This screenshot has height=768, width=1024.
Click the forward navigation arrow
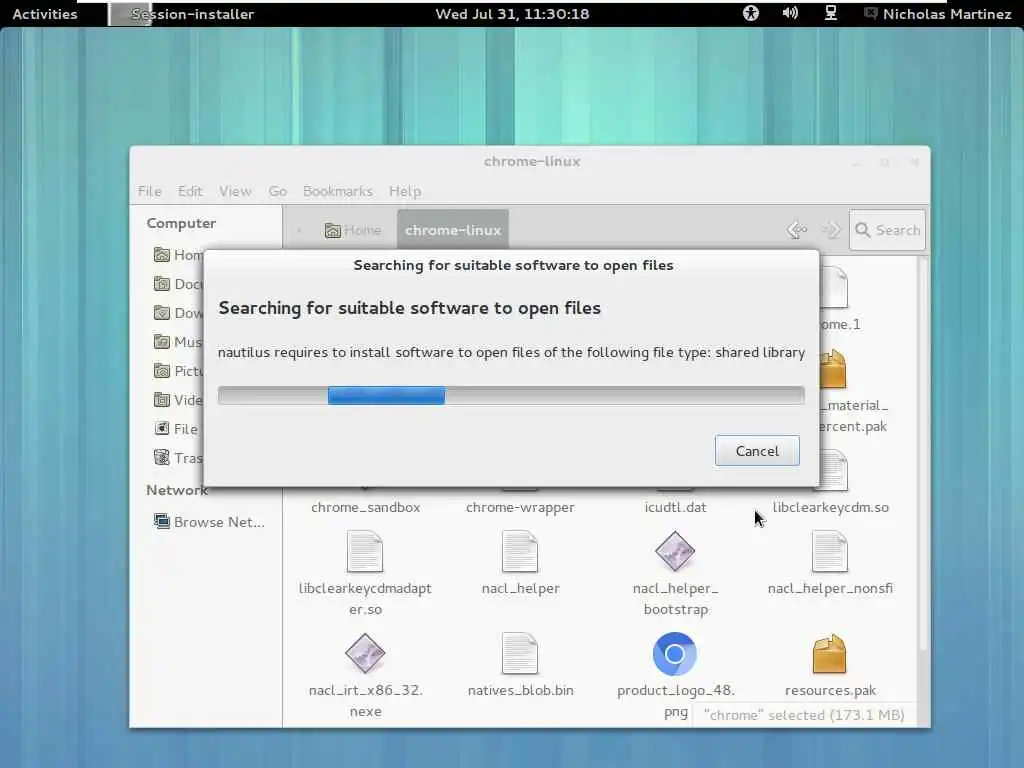[x=831, y=230]
